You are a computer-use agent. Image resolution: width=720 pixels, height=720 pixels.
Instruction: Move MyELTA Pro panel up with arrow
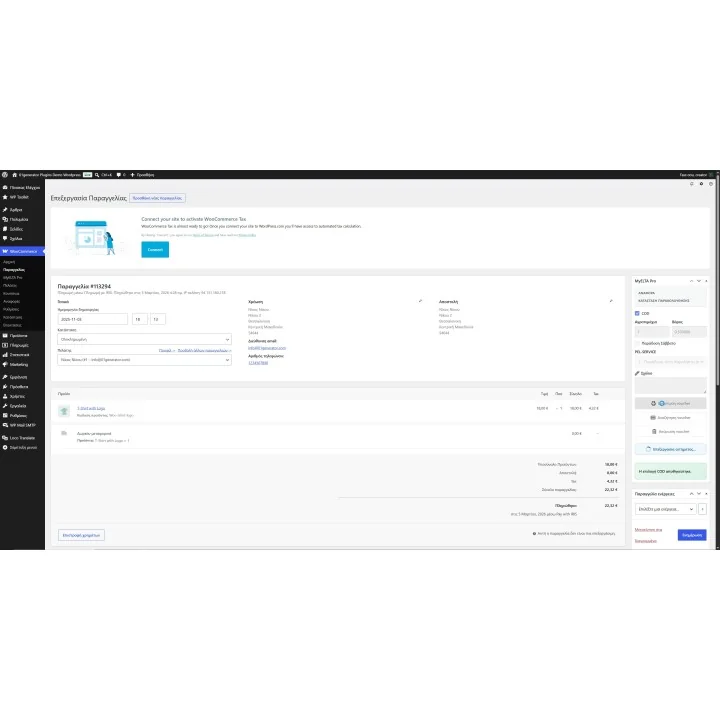tap(691, 281)
